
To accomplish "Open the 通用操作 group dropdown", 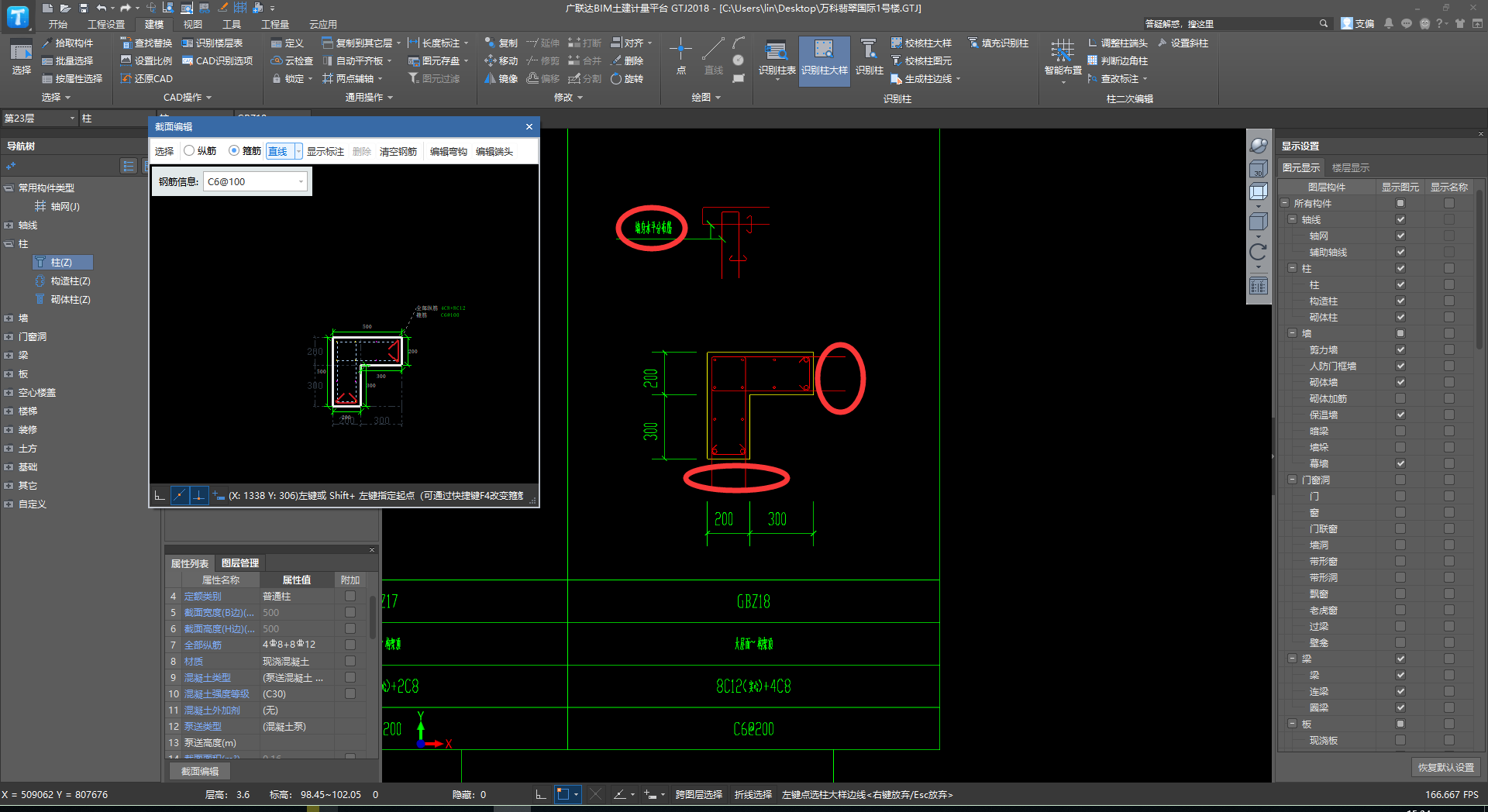I will [x=369, y=98].
